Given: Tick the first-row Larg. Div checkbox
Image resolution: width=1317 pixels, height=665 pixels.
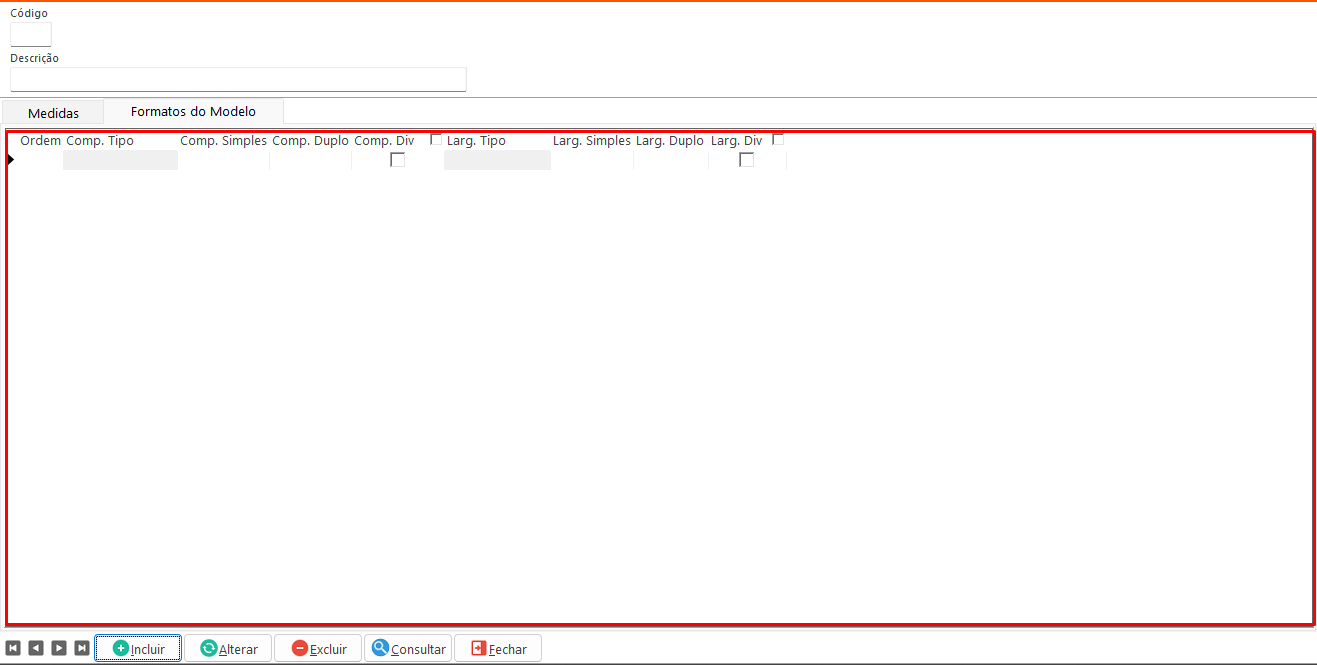Looking at the screenshot, I should coord(746,160).
